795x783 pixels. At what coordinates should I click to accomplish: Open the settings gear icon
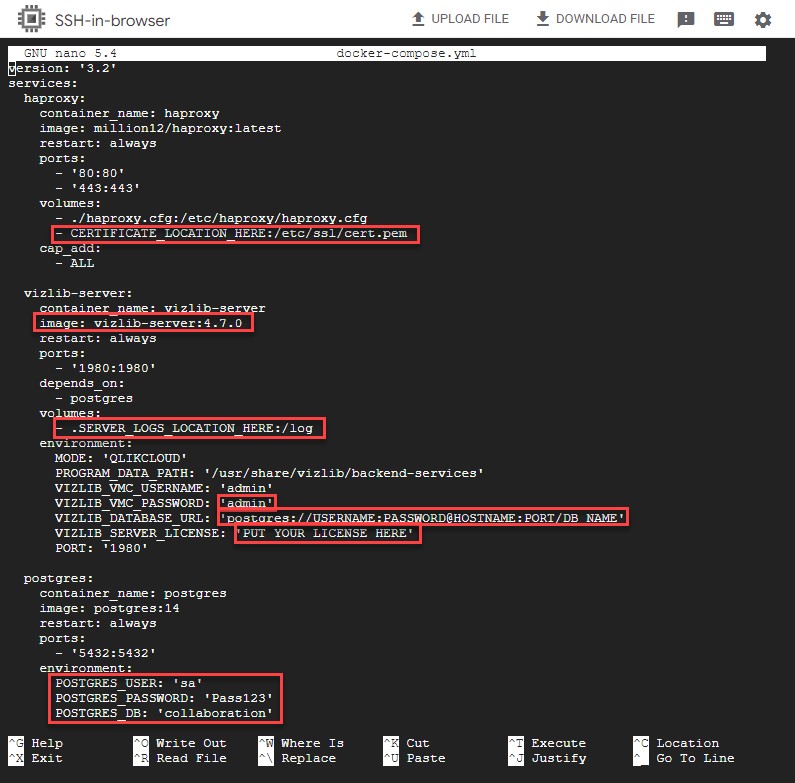point(763,20)
